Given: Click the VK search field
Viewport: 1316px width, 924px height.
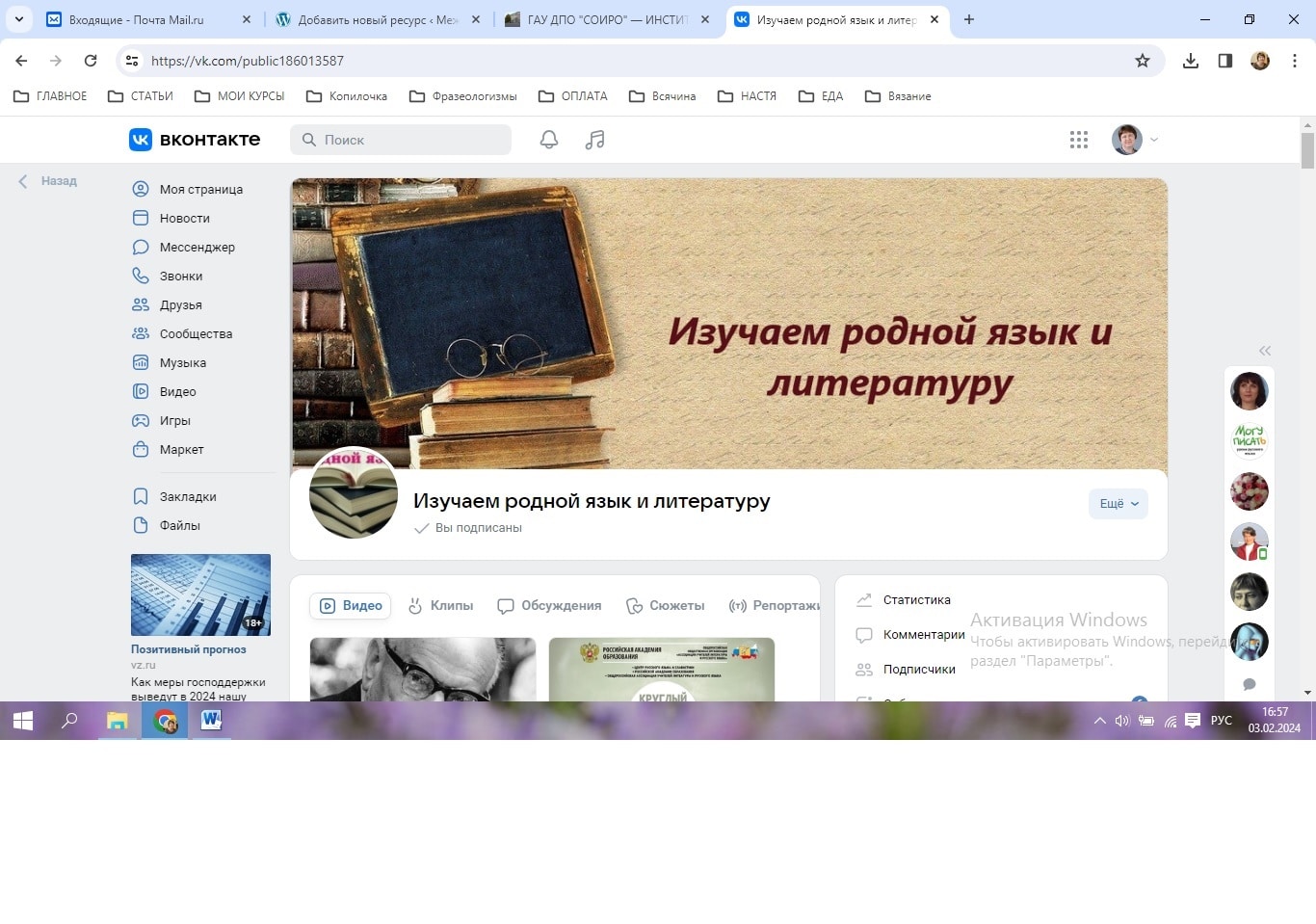Looking at the screenshot, I should [401, 140].
